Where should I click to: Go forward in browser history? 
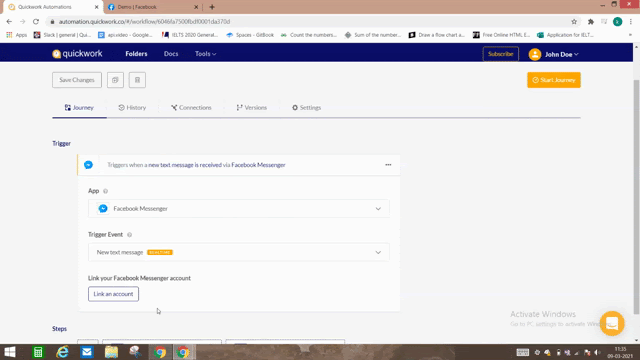pos(22,22)
